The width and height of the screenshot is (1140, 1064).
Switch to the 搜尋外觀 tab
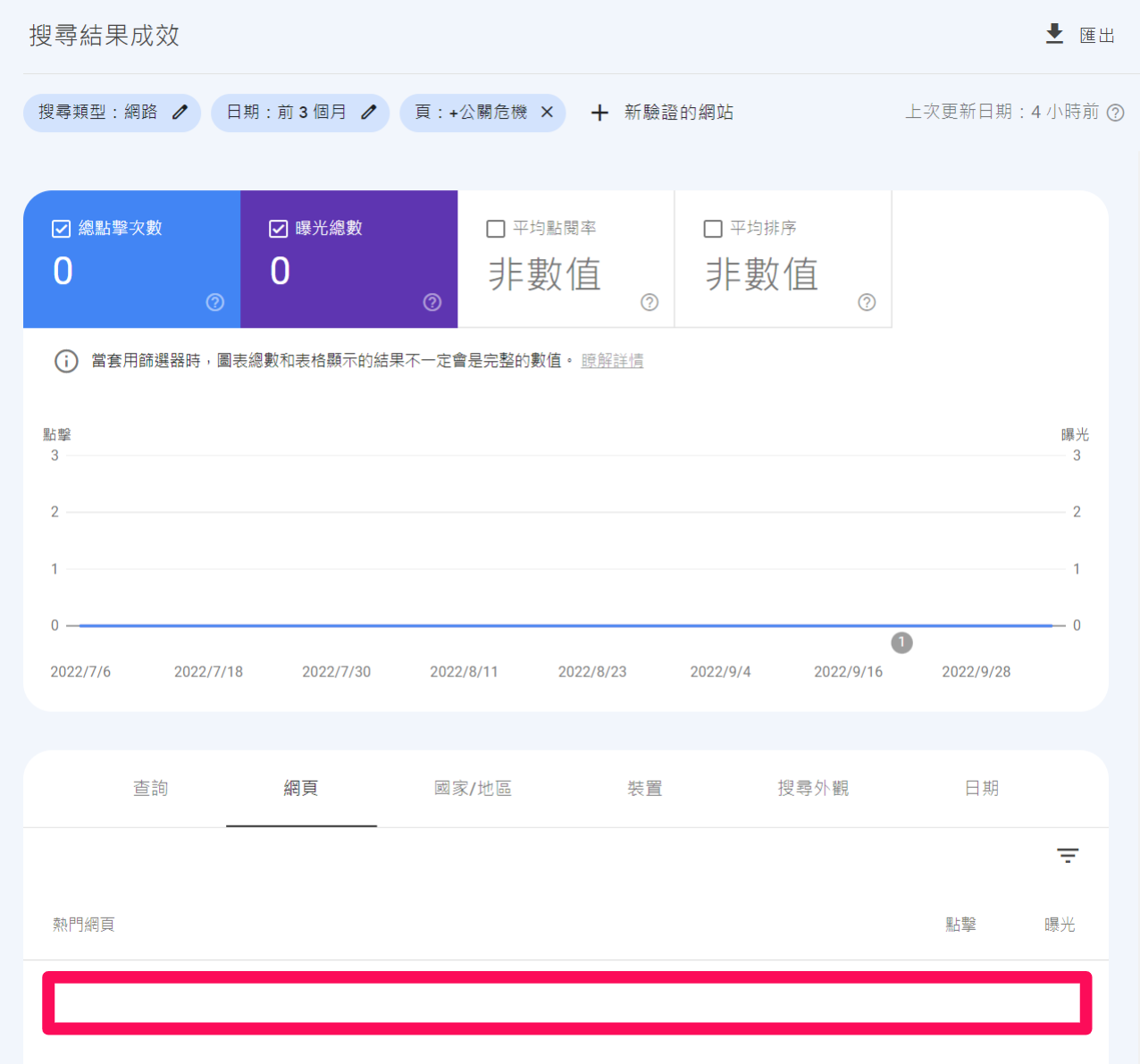813,788
